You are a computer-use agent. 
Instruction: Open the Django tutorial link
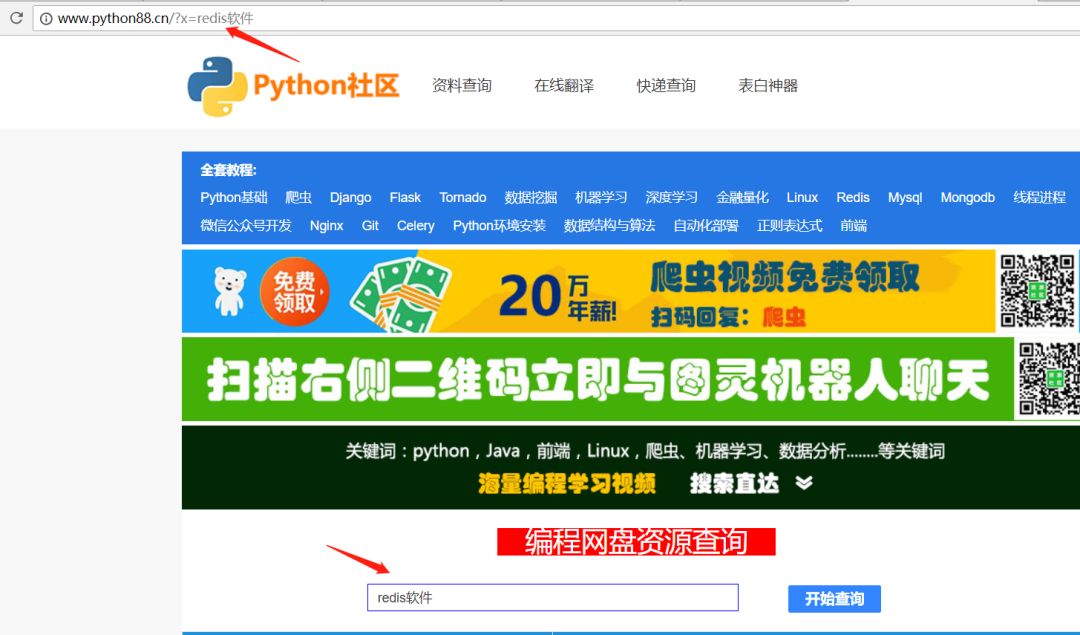pyautogui.click(x=350, y=198)
